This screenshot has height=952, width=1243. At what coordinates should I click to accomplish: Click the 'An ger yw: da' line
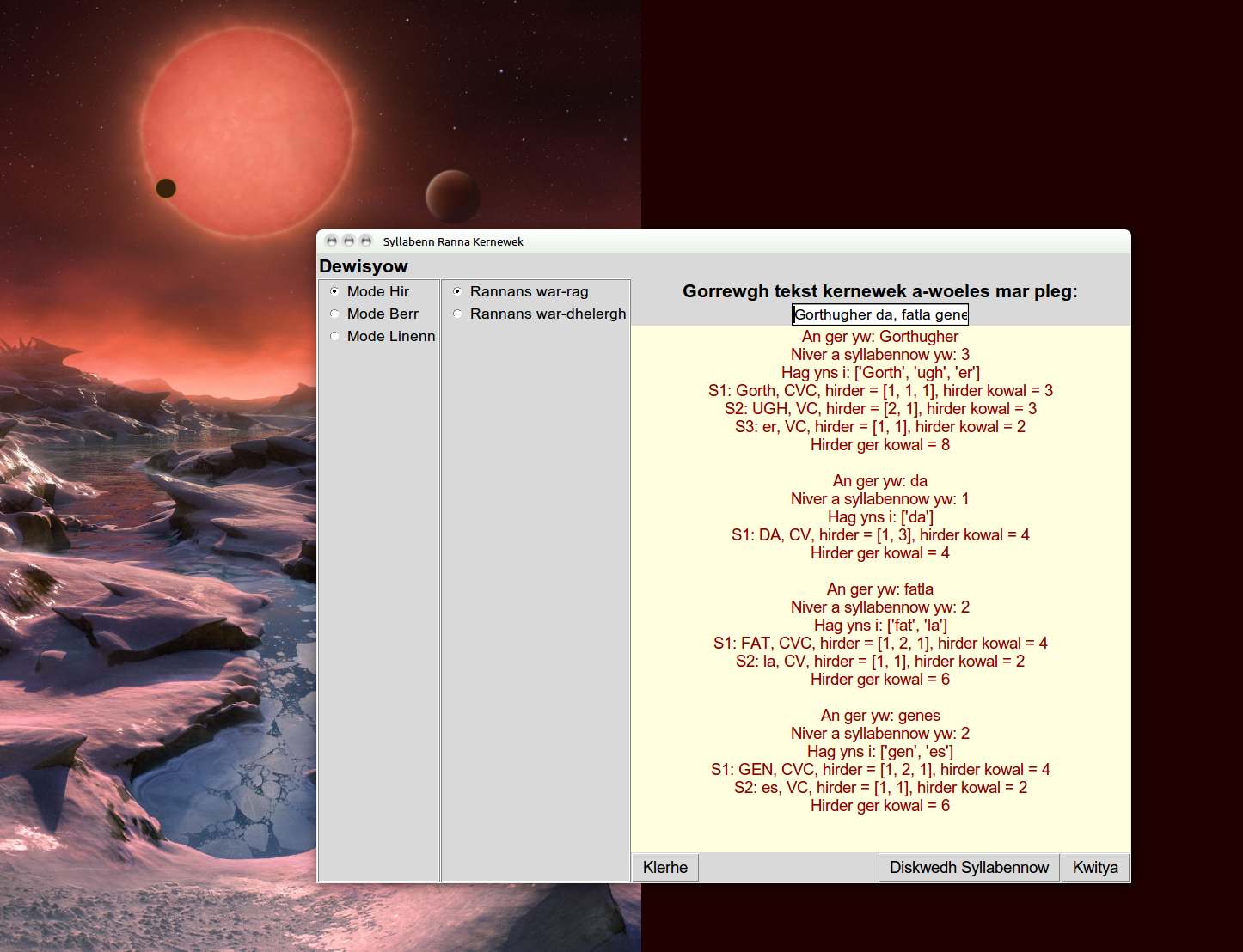880,481
